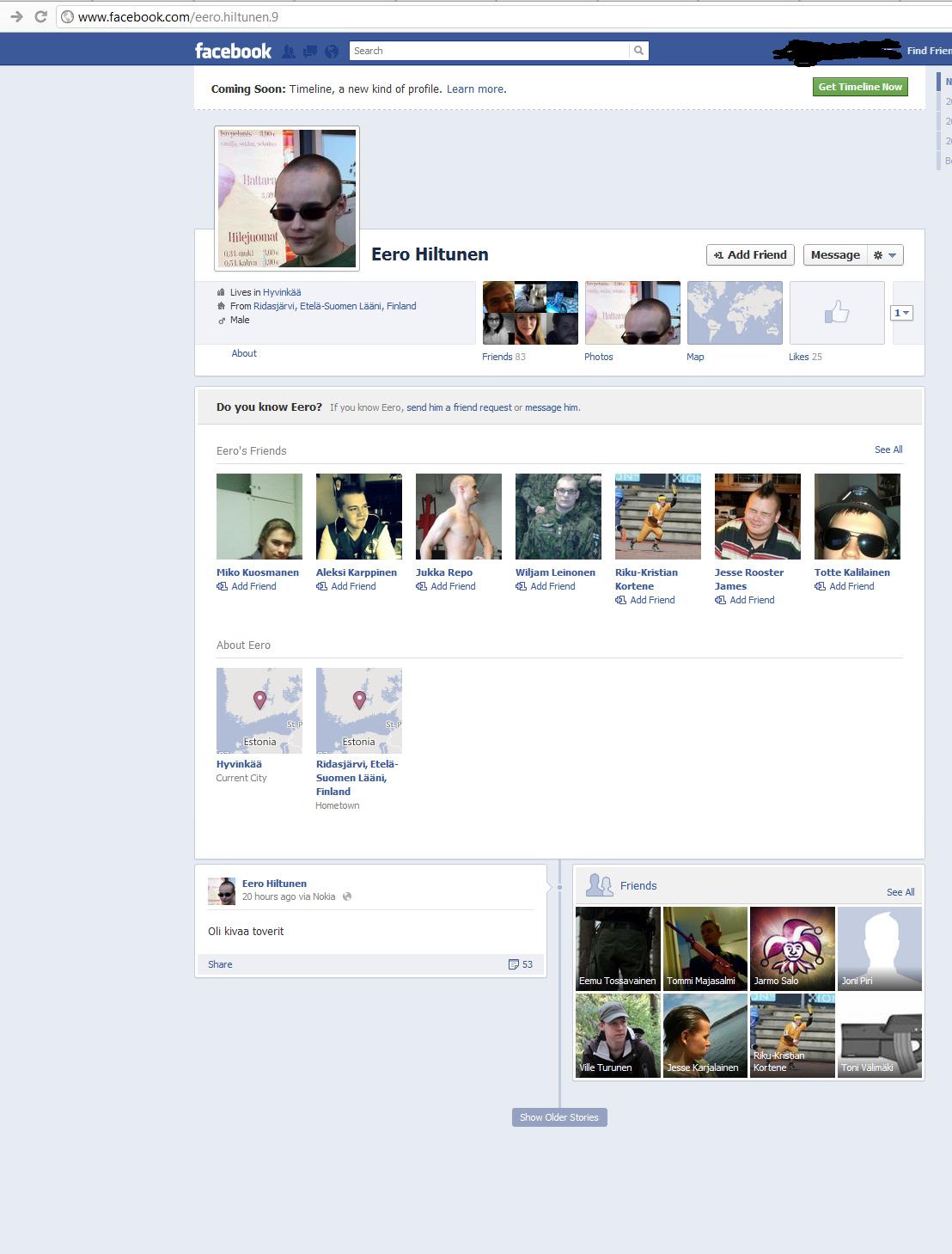Viewport: 952px width, 1254px height.
Task: Open Totte Kalilainen's profile photo
Action: (857, 517)
